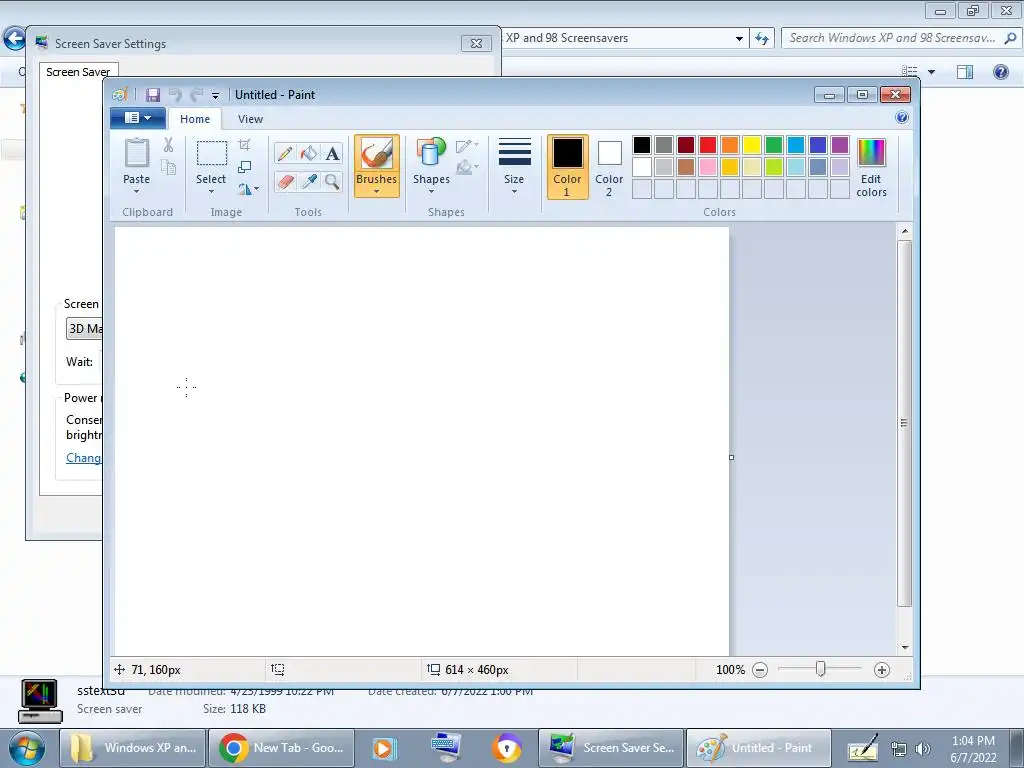1024x768 pixels.
Task: Select the Color picker eyedropper tool
Action: [x=308, y=181]
